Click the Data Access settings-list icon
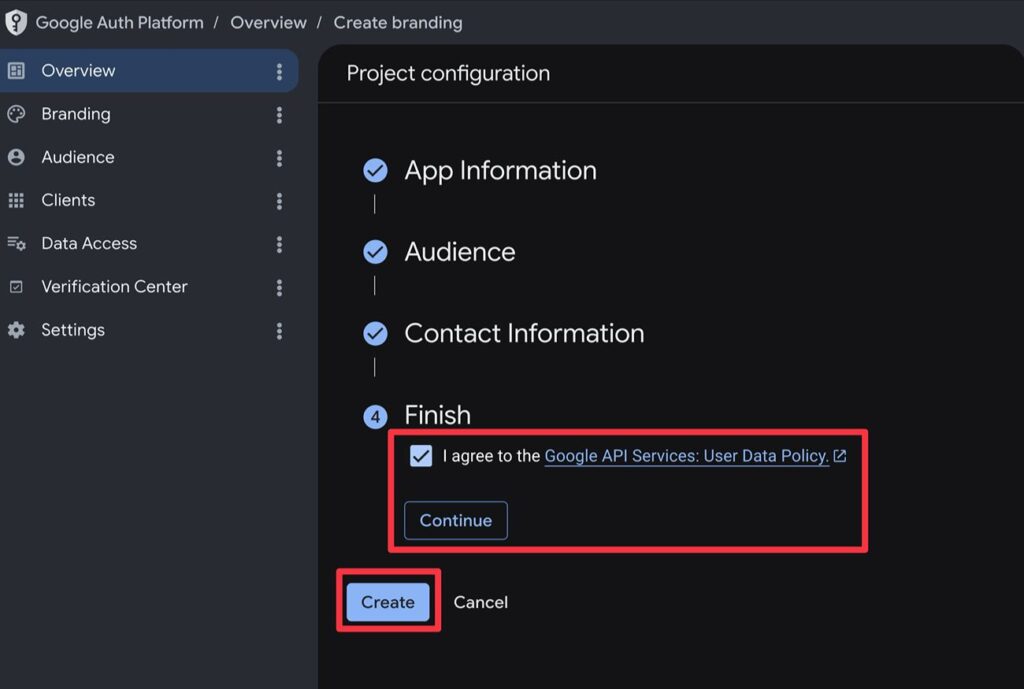Screen dimensions: 1024x689 (x=16, y=244)
